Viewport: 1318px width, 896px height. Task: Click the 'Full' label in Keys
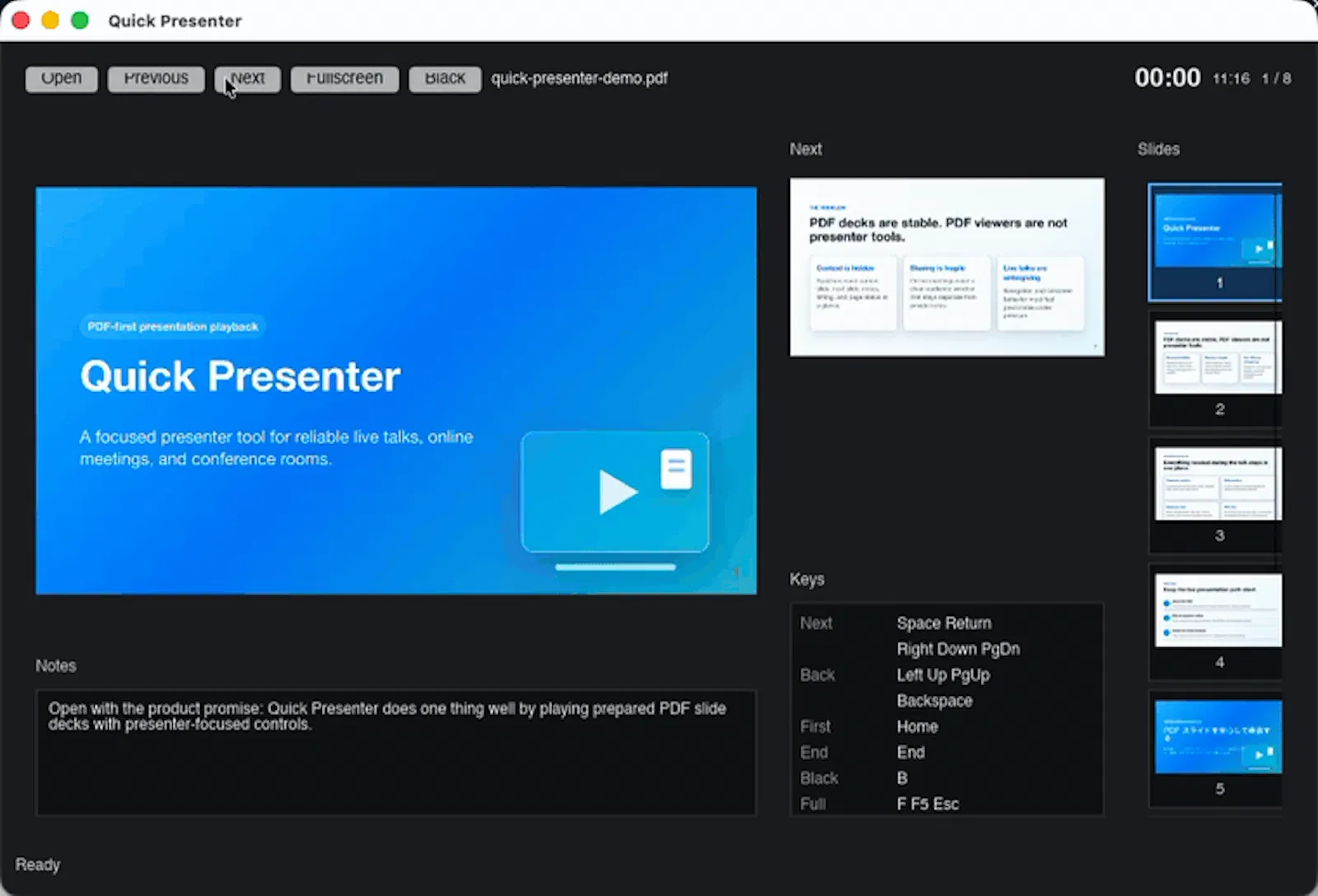812,804
